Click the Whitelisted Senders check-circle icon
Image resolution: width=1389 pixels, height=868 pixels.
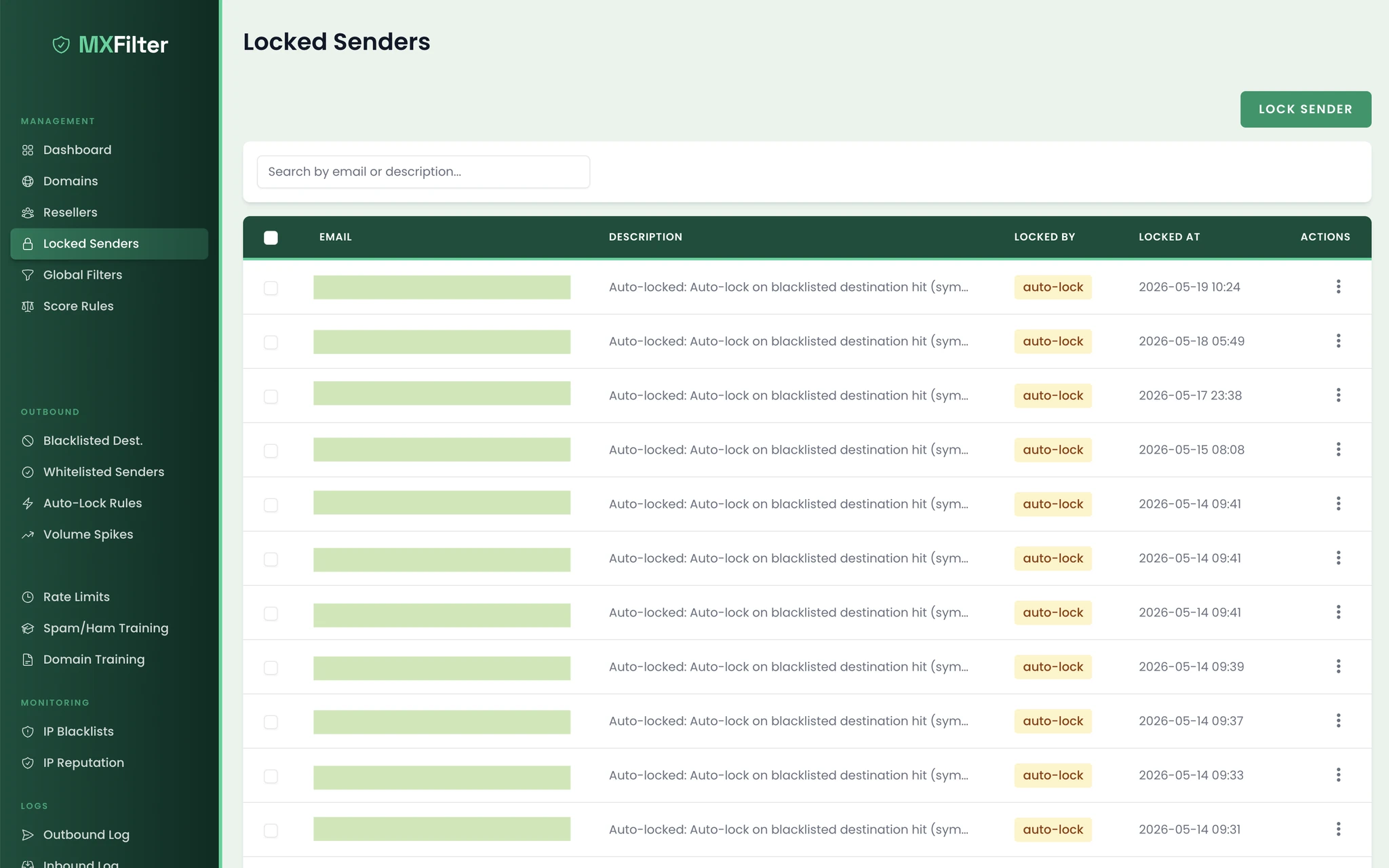pyautogui.click(x=28, y=472)
